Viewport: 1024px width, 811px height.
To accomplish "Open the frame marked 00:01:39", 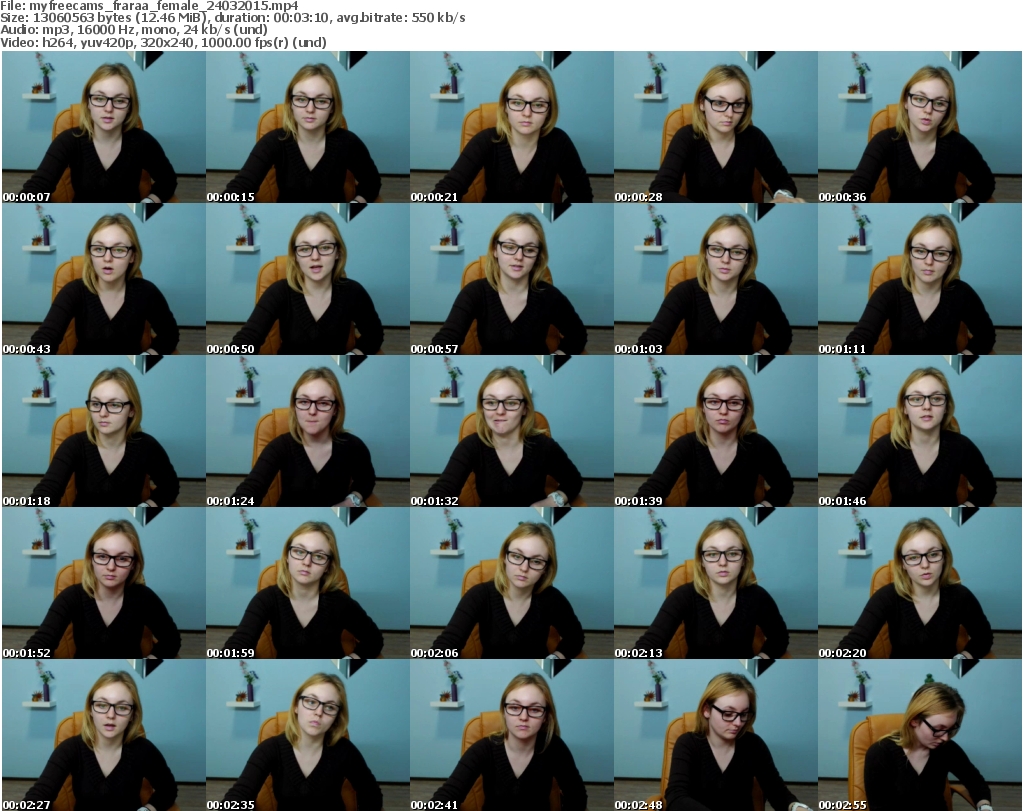I will [716, 432].
